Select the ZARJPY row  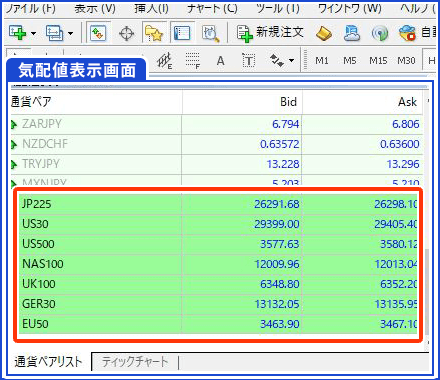[217, 124]
